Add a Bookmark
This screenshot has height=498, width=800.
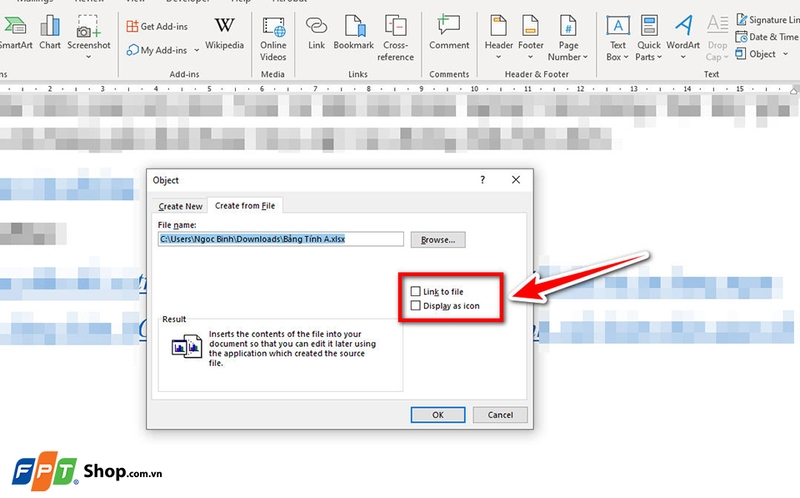pos(354,34)
